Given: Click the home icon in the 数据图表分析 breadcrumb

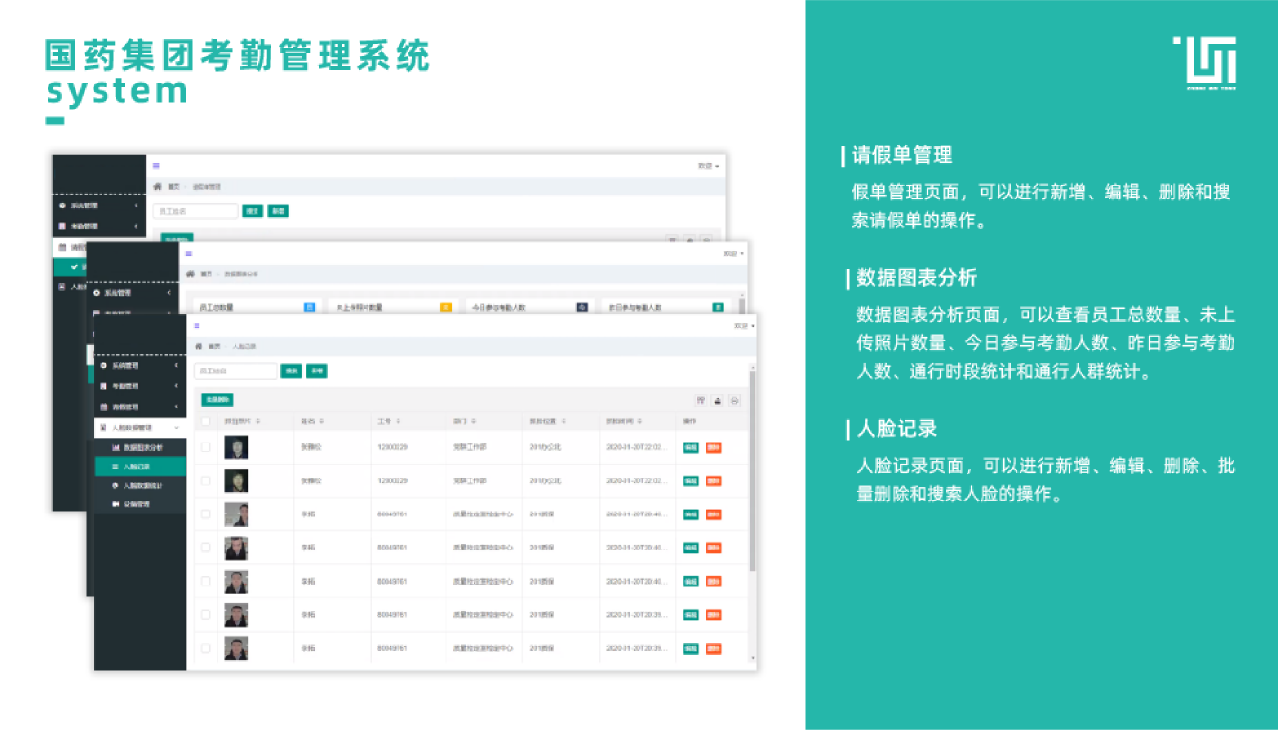Looking at the screenshot, I should click(190, 273).
